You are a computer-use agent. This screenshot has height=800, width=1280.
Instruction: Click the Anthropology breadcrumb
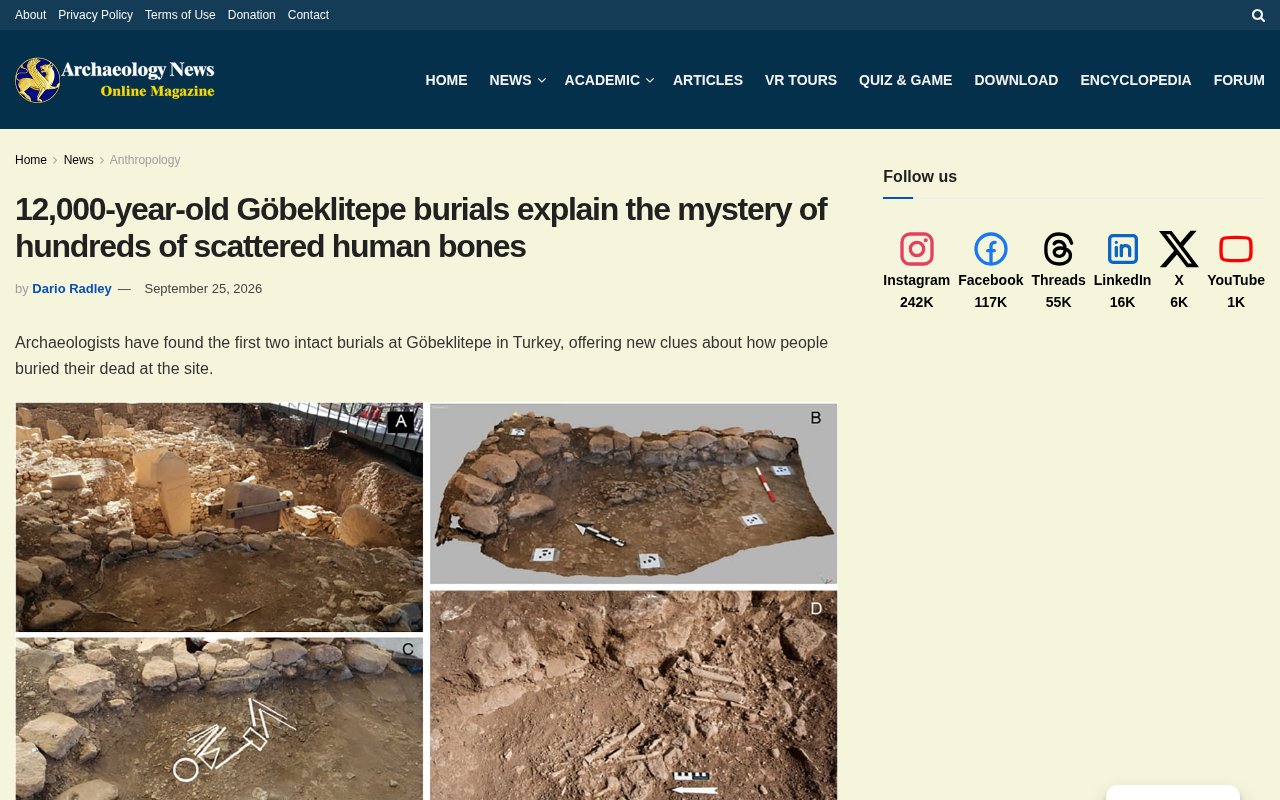pos(145,160)
